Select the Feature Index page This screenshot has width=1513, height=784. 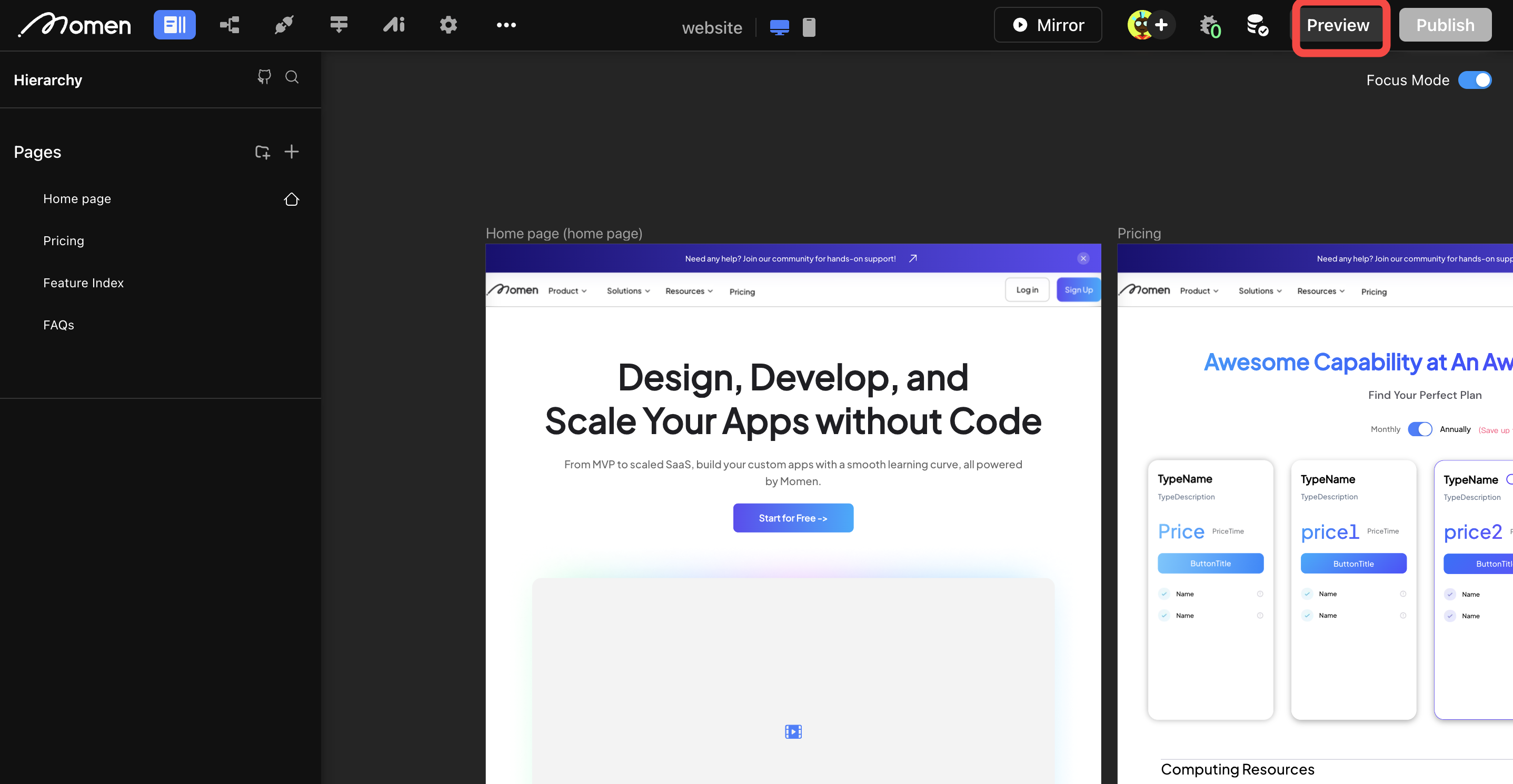(83, 283)
